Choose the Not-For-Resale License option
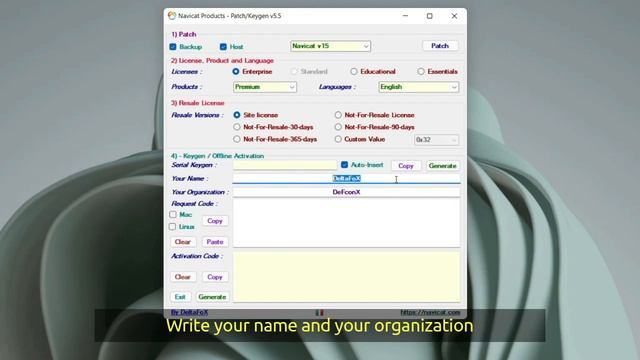This screenshot has height=360, width=640. tap(338, 115)
